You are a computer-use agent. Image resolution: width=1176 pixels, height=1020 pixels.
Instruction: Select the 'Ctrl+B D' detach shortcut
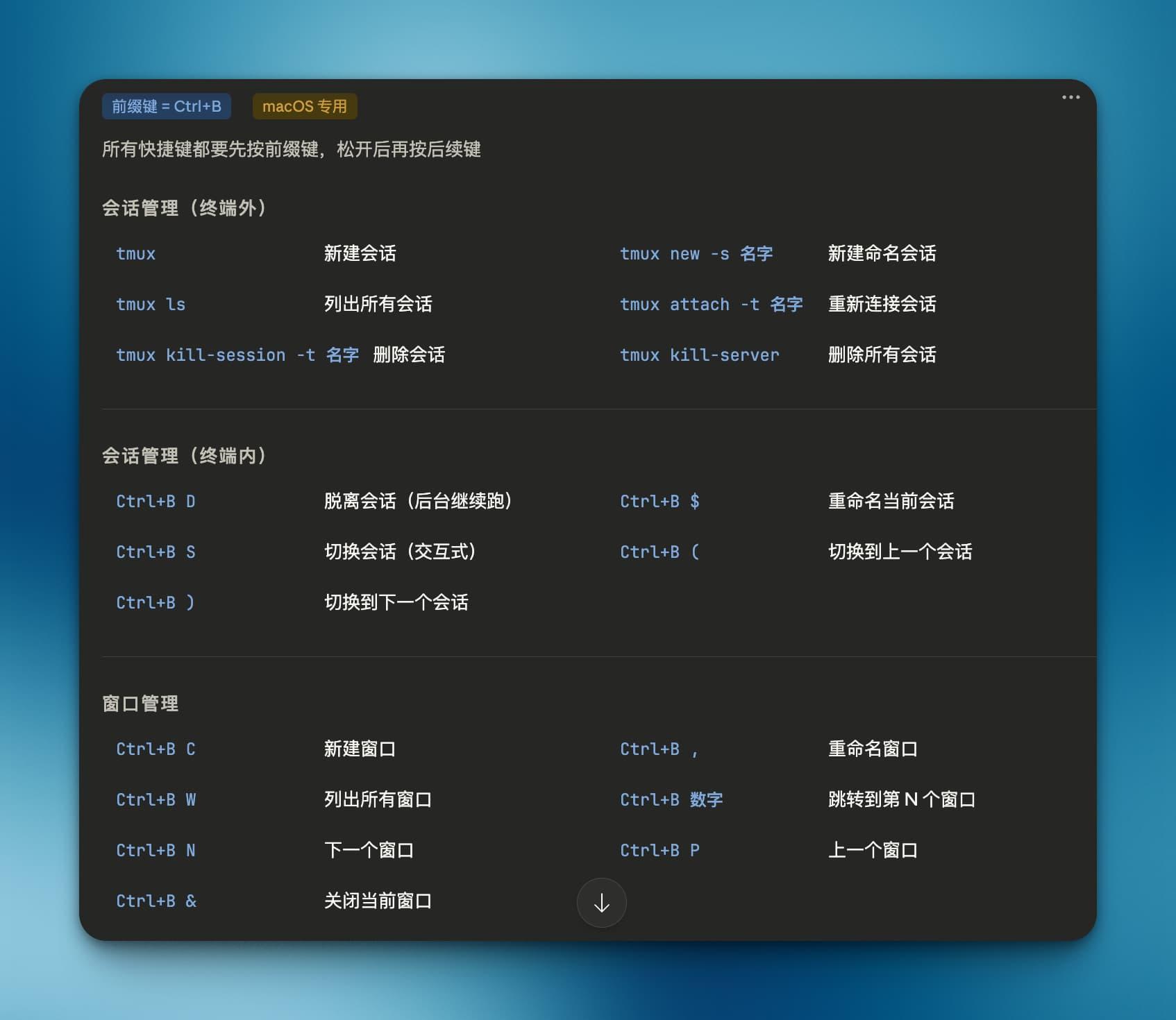(156, 502)
